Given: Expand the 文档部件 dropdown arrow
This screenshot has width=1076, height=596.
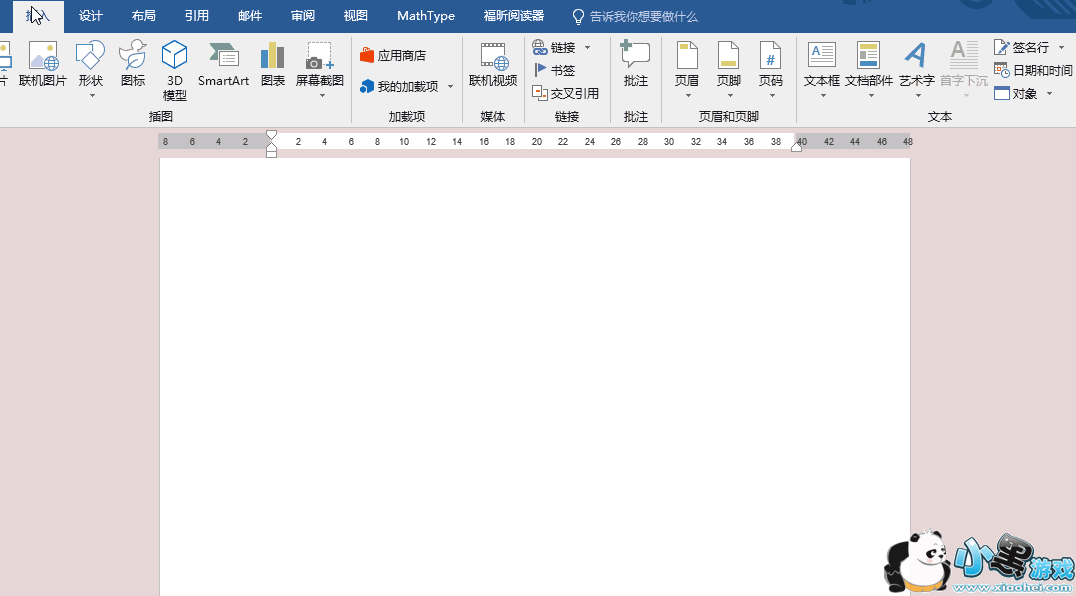Looking at the screenshot, I should [x=871, y=95].
